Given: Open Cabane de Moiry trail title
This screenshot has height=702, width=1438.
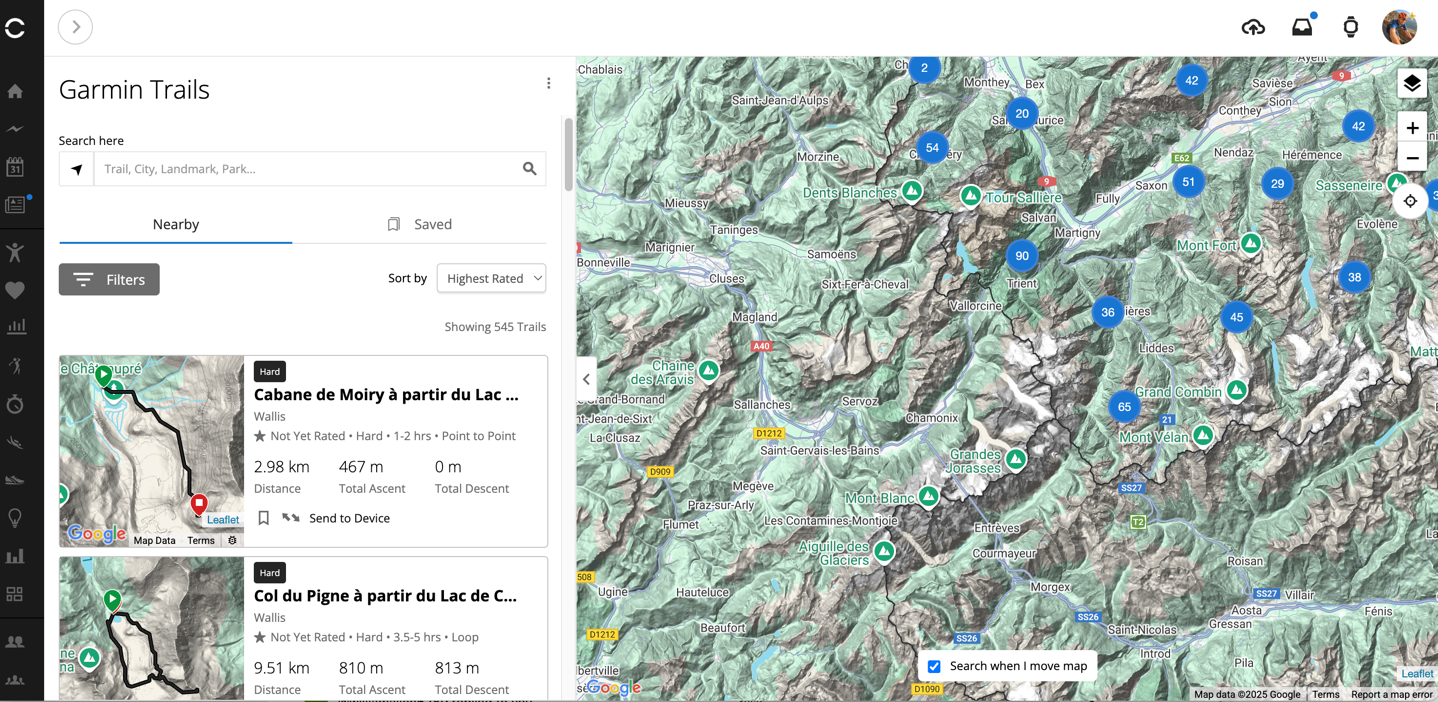Looking at the screenshot, I should (386, 394).
